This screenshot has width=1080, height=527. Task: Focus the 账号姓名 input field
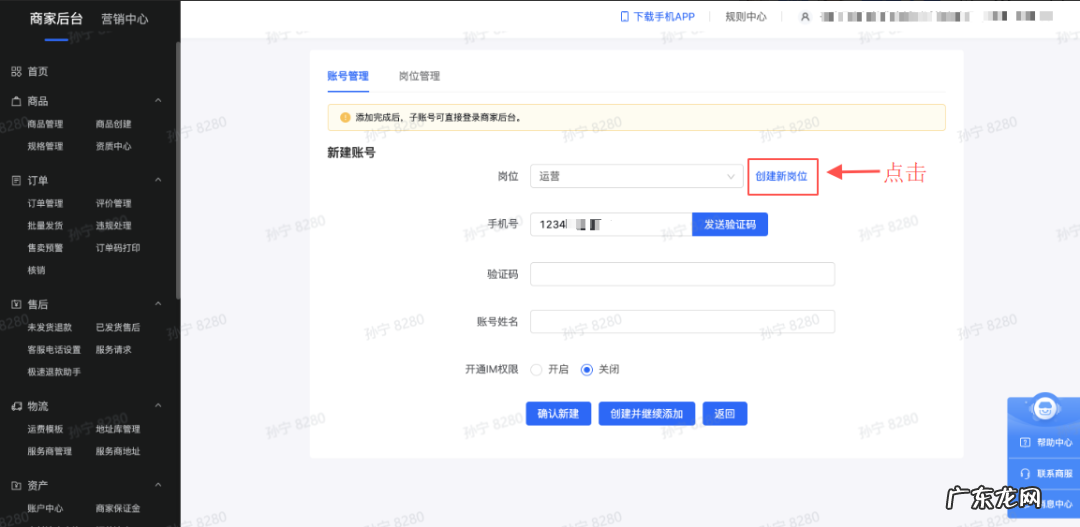point(683,322)
